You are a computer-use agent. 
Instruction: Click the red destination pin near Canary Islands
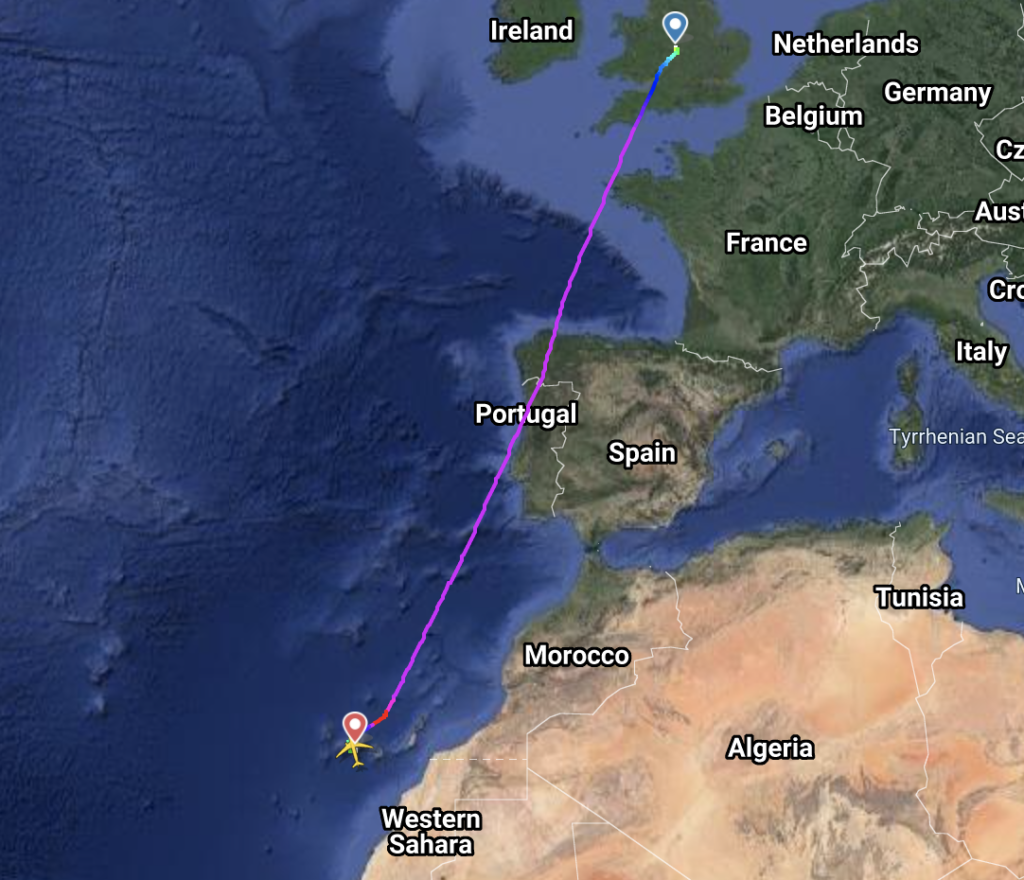(355, 727)
